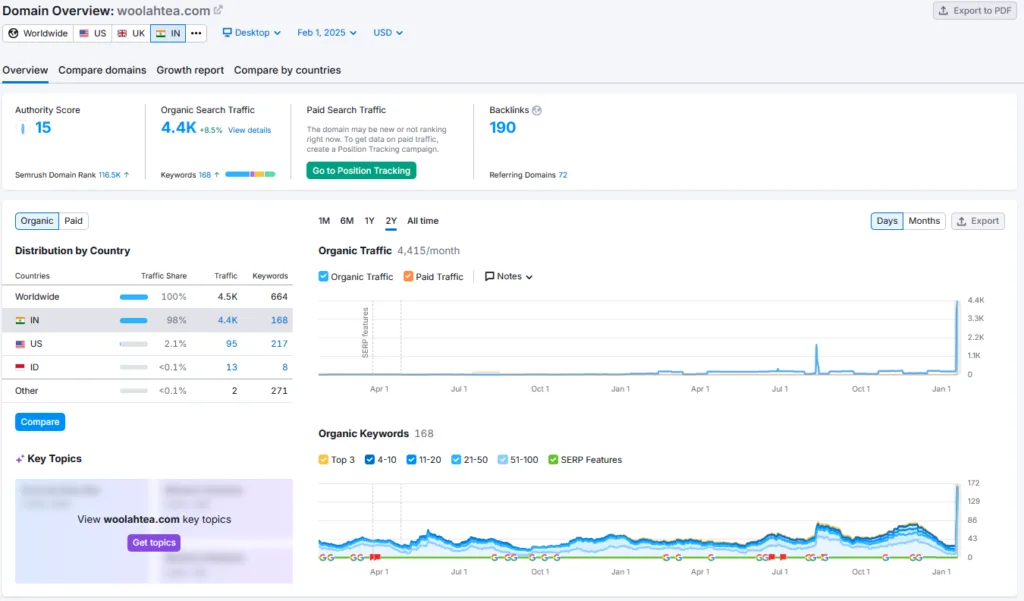Select All time range
1024x601 pixels.
tap(423, 221)
